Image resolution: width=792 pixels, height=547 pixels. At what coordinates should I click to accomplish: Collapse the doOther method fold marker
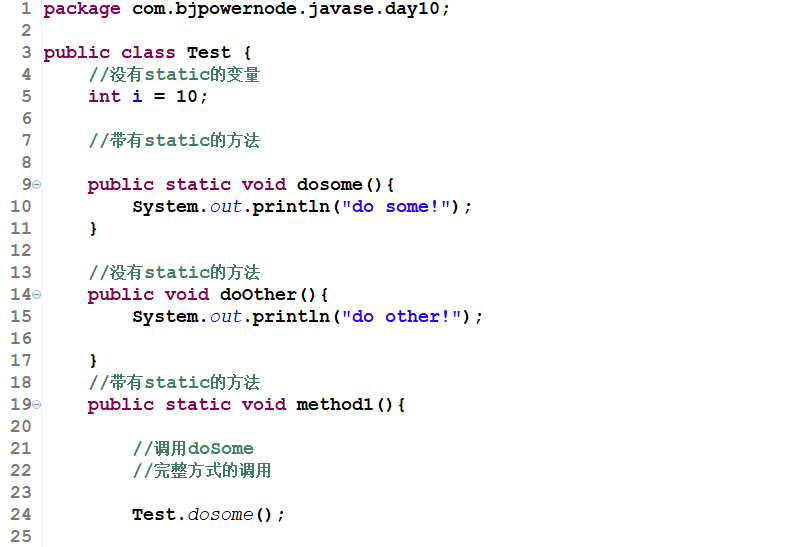pos(36,294)
